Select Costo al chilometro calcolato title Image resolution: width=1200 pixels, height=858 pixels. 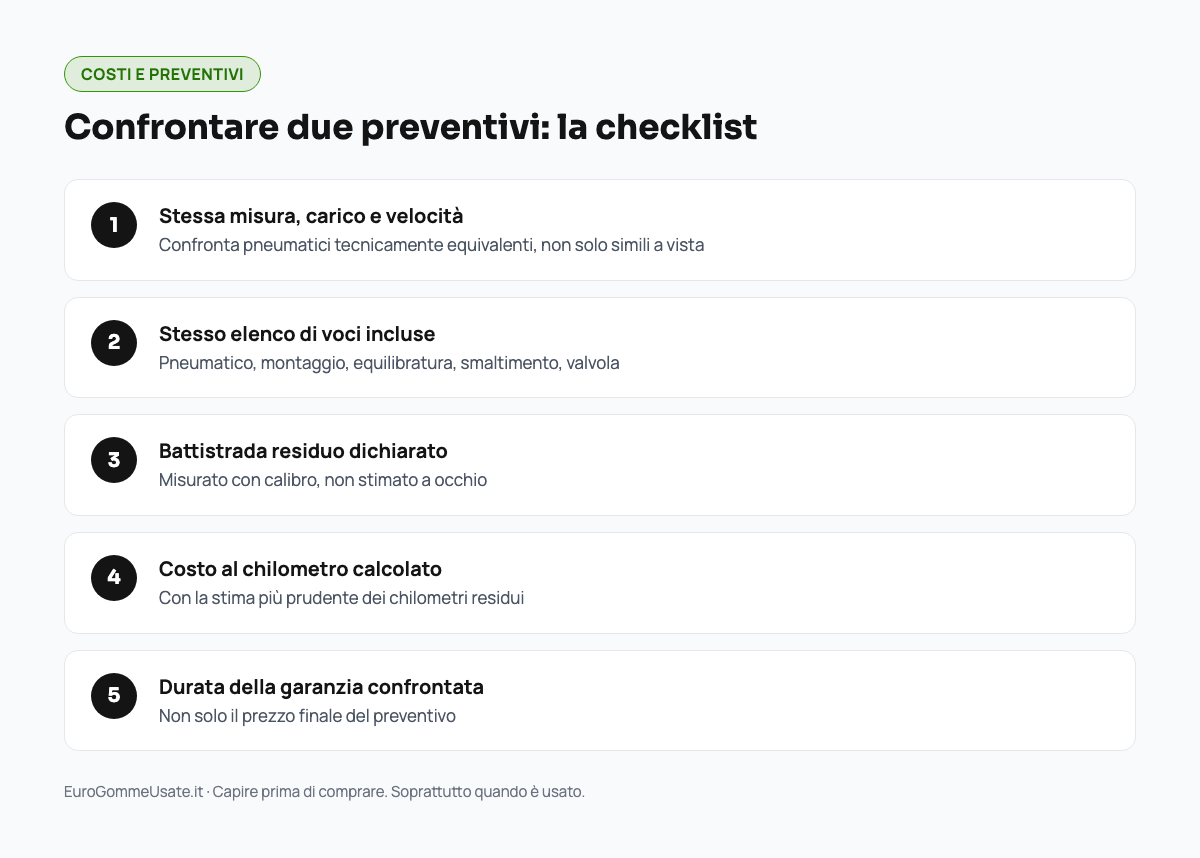pos(300,569)
